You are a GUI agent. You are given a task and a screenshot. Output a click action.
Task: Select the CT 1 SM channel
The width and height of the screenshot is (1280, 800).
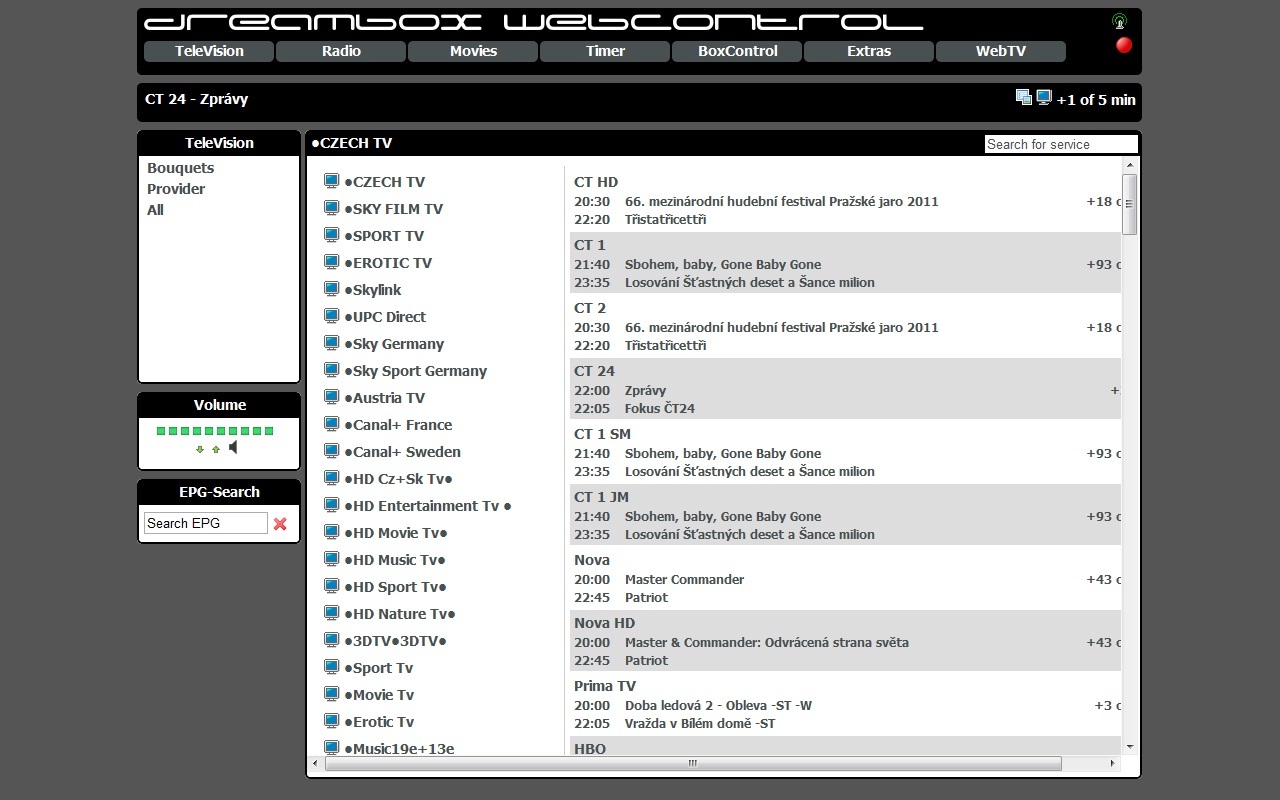point(602,434)
